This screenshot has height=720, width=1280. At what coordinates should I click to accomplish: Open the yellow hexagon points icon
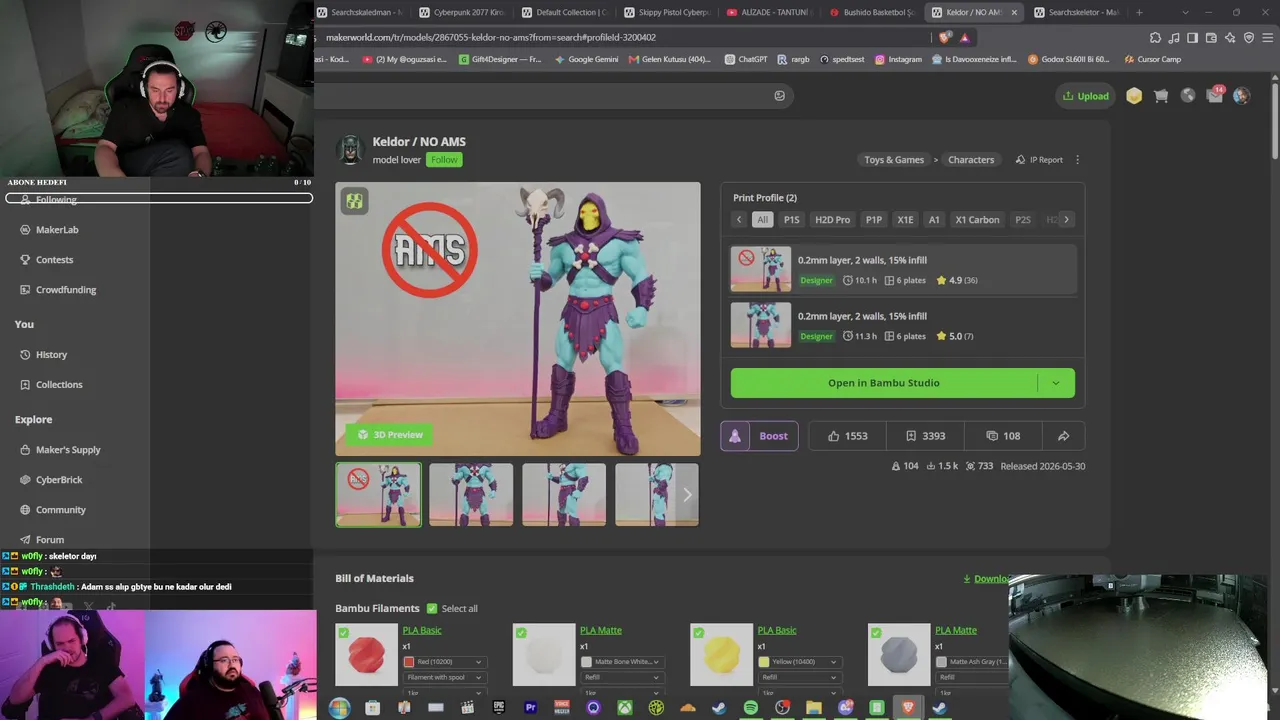tap(1134, 96)
